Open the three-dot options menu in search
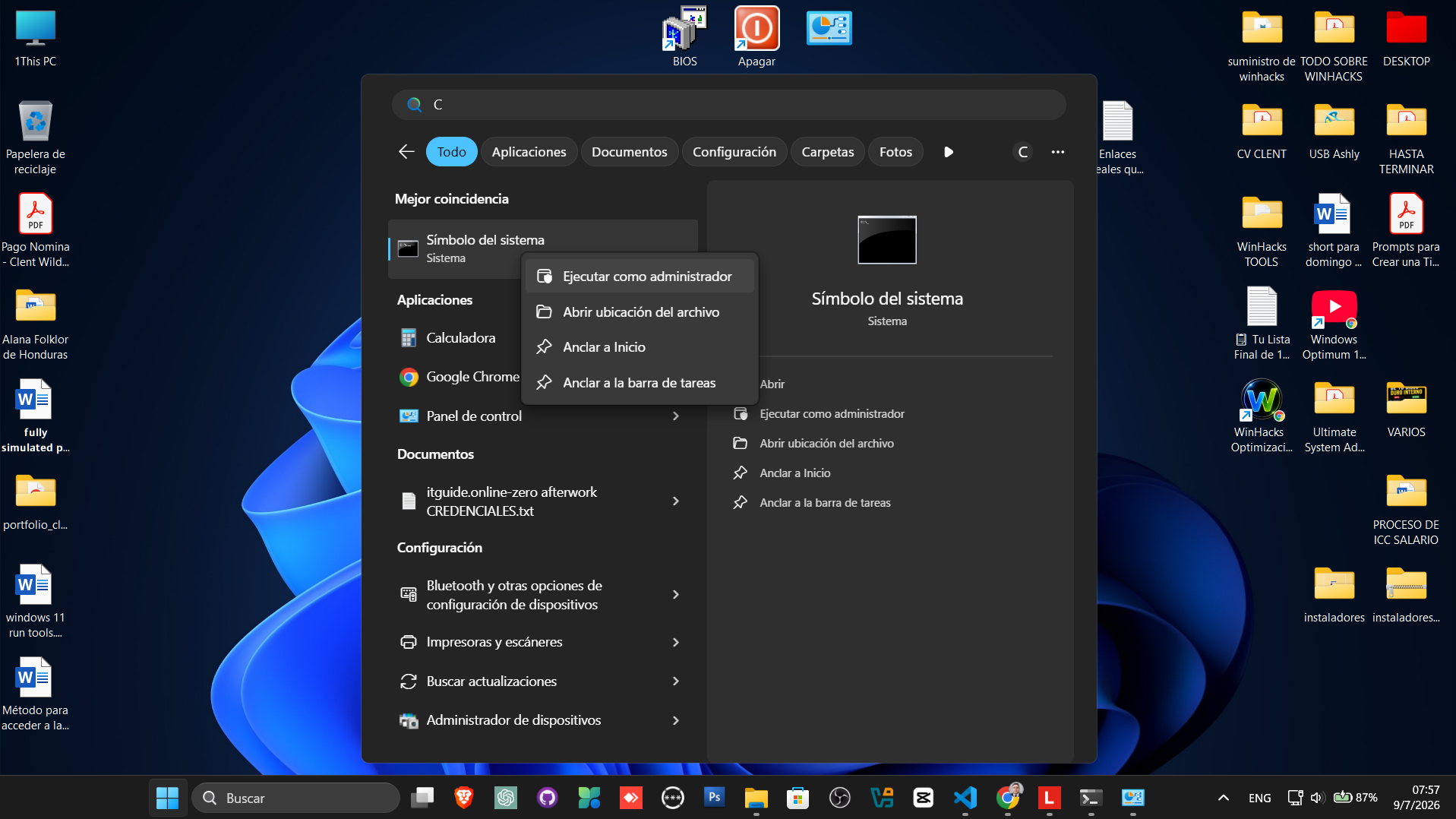1456x819 pixels. click(1057, 152)
